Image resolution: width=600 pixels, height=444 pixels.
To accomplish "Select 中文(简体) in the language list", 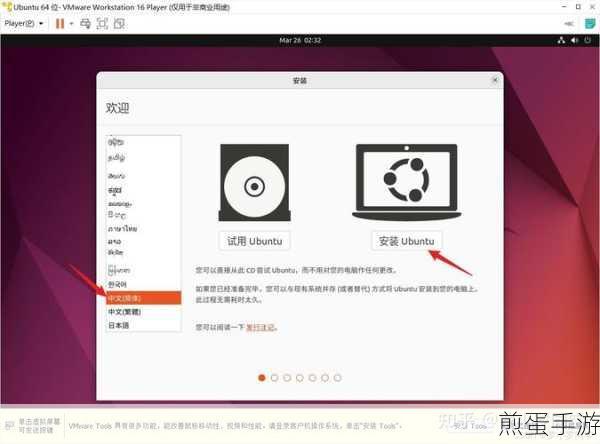I will coord(143,298).
